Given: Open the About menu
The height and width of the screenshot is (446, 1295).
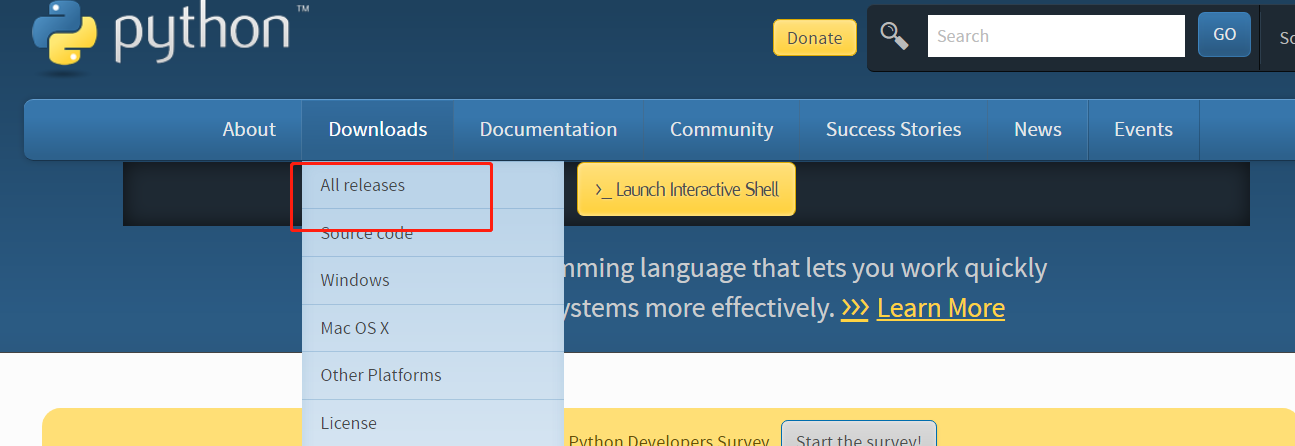Looking at the screenshot, I should 249,129.
